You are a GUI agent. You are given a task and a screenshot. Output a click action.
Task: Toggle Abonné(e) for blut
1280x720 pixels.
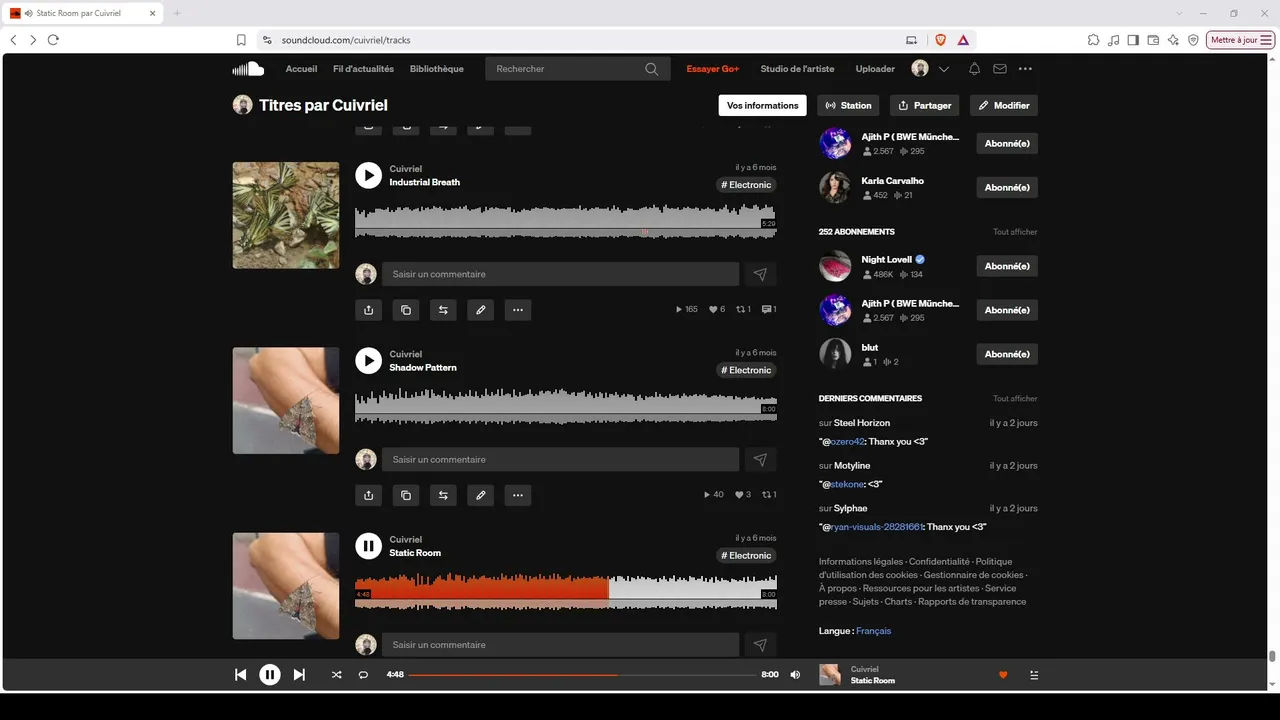[x=1007, y=354]
